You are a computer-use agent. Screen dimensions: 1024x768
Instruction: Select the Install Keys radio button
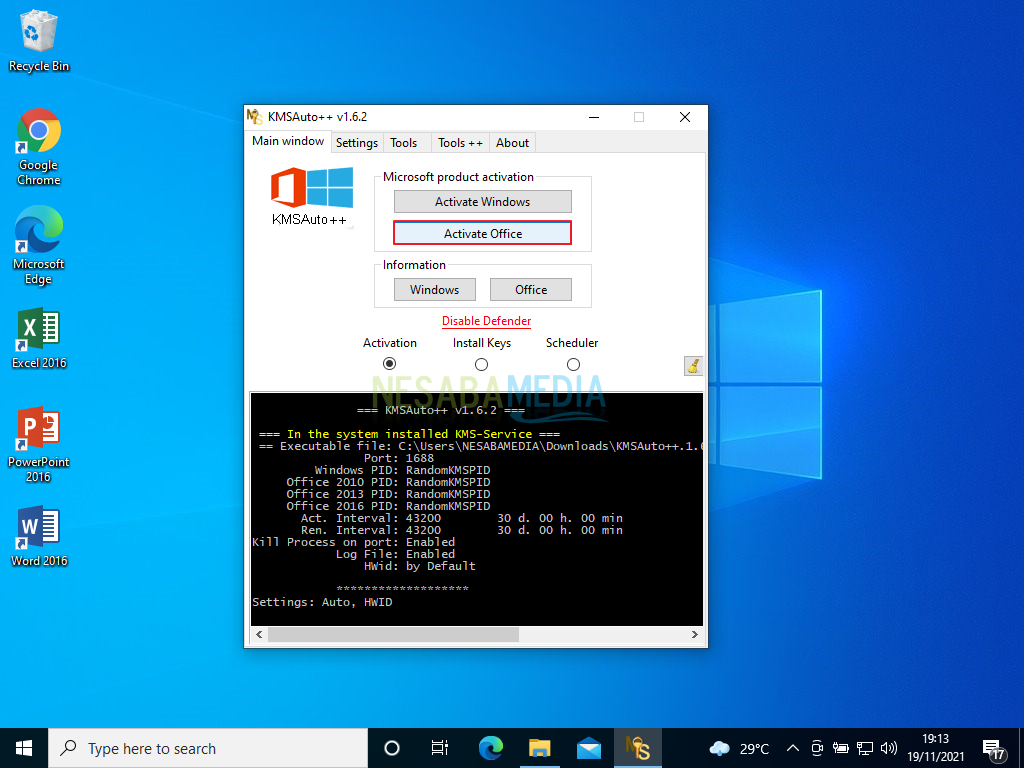[481, 364]
